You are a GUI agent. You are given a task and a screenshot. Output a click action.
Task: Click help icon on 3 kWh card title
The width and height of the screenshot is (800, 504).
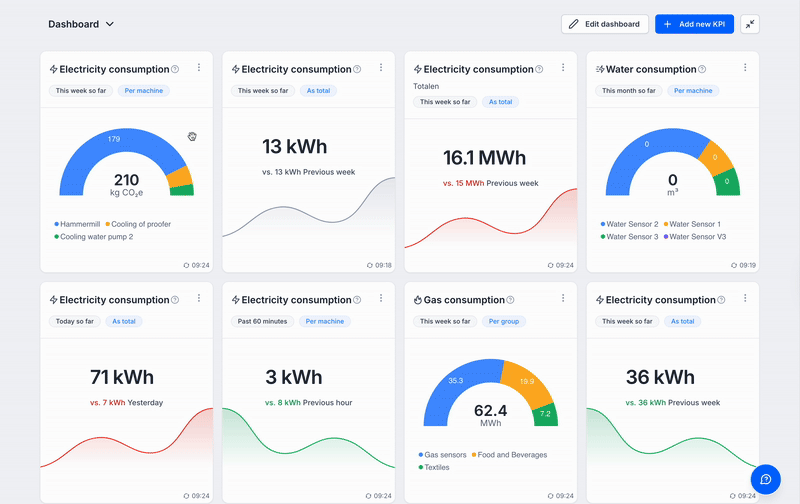click(x=357, y=300)
